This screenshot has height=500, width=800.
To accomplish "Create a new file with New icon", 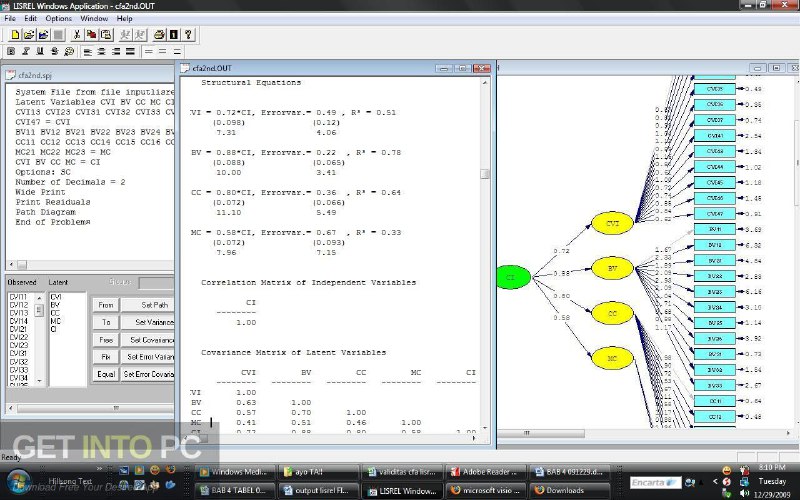I will coord(15,35).
